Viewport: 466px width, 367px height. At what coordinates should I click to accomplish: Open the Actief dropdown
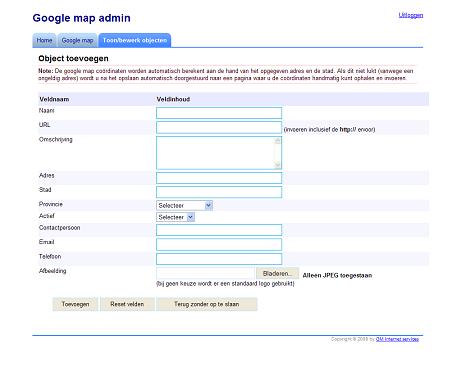pos(175,217)
